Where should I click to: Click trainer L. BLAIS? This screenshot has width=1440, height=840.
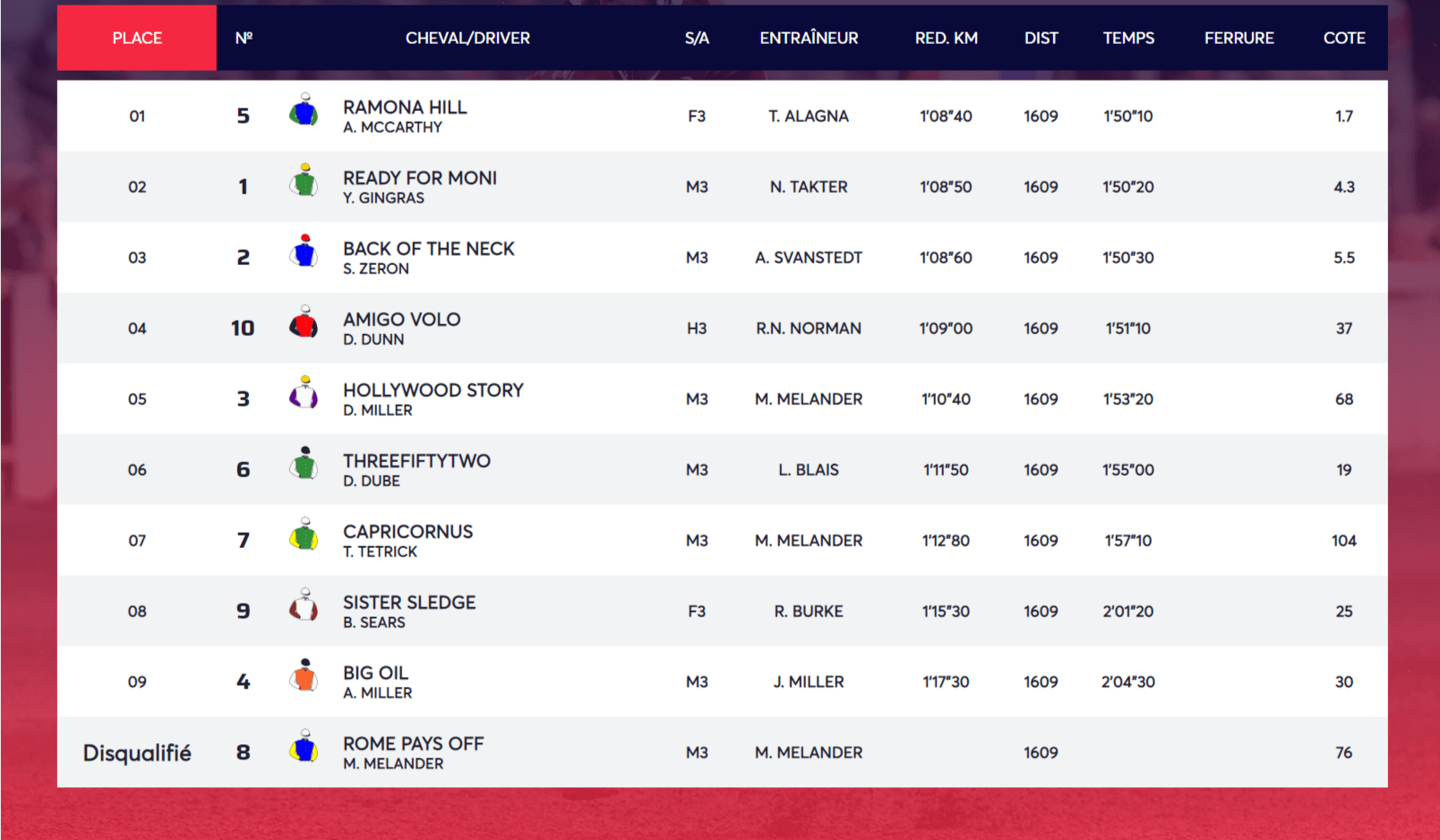[809, 469]
